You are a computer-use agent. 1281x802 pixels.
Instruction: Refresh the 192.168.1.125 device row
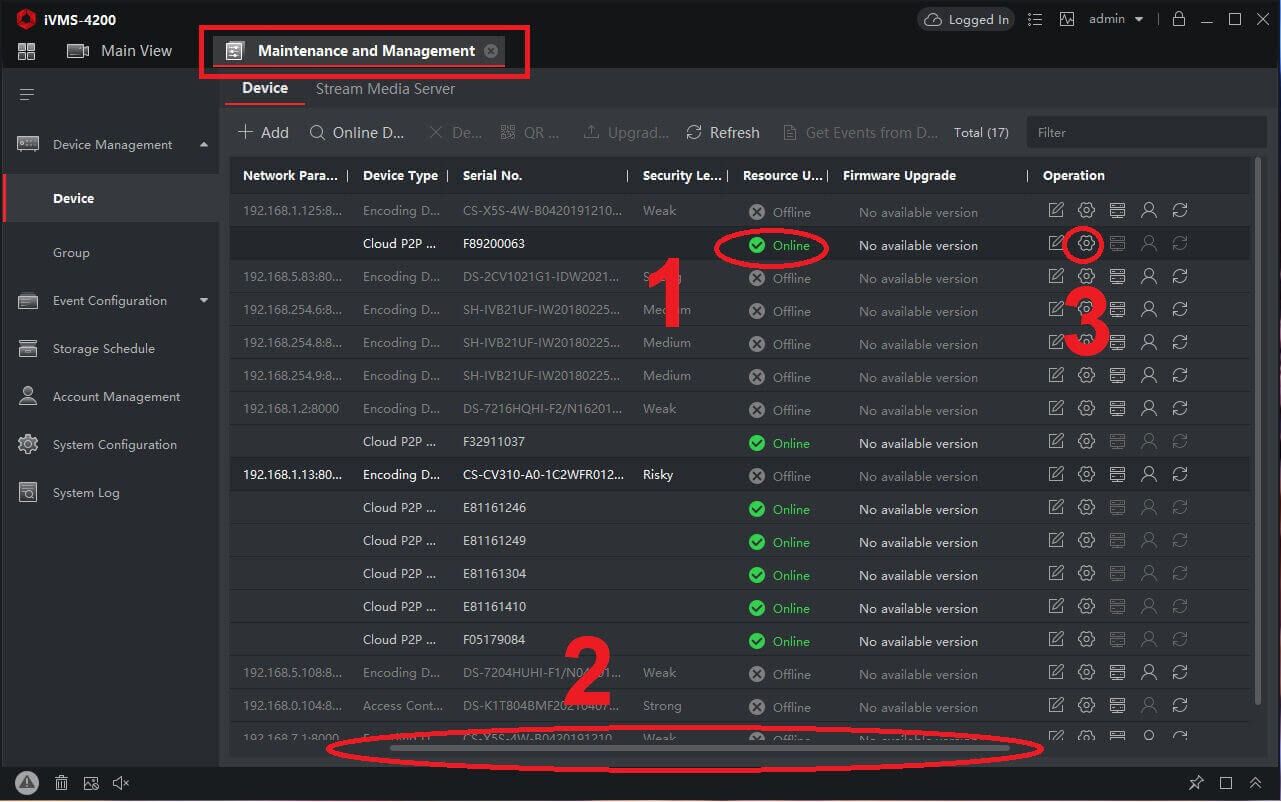click(1180, 210)
